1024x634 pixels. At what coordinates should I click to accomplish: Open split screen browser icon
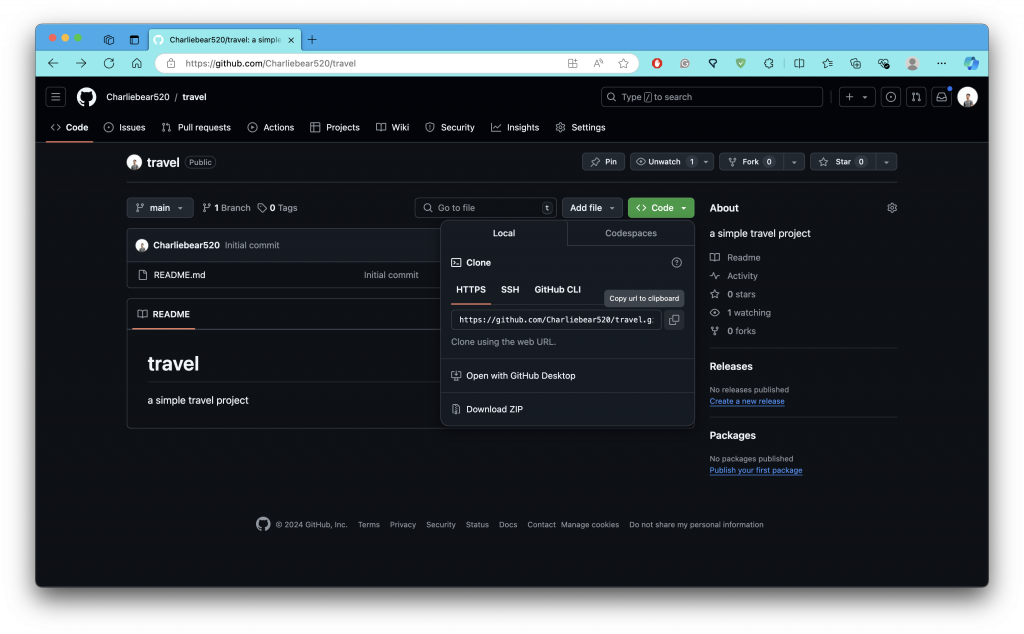pyautogui.click(x=799, y=63)
